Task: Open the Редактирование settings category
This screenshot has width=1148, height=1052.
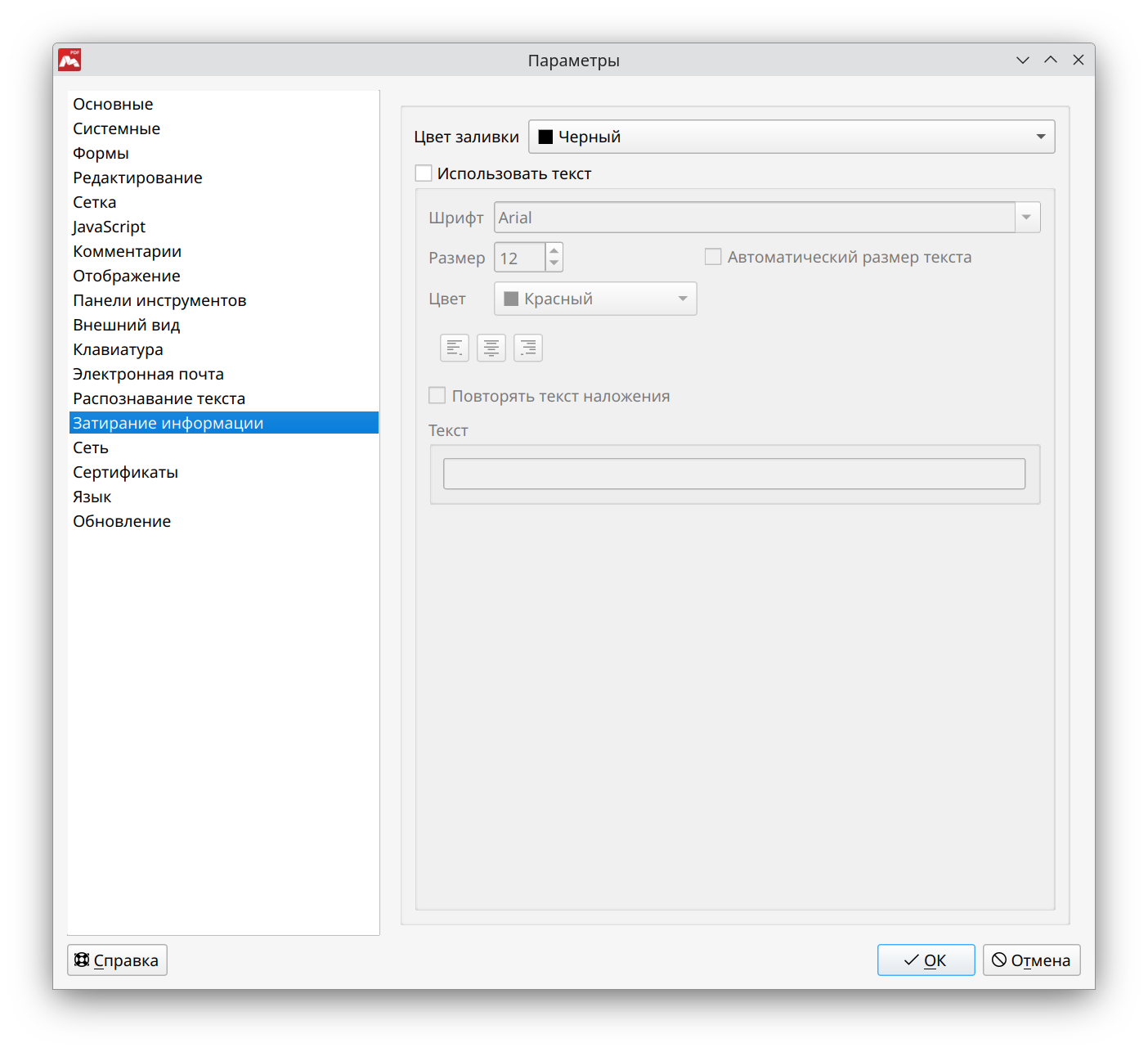Action: [223, 178]
